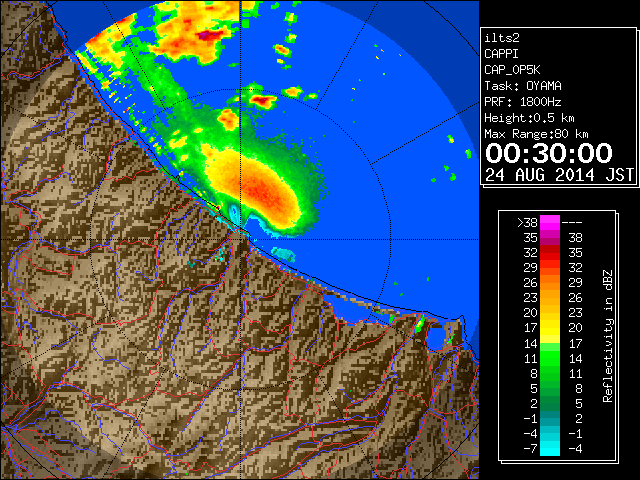Image resolution: width=640 pixels, height=480 pixels.
Task: Click the '---' legend label
Action: [572, 223]
